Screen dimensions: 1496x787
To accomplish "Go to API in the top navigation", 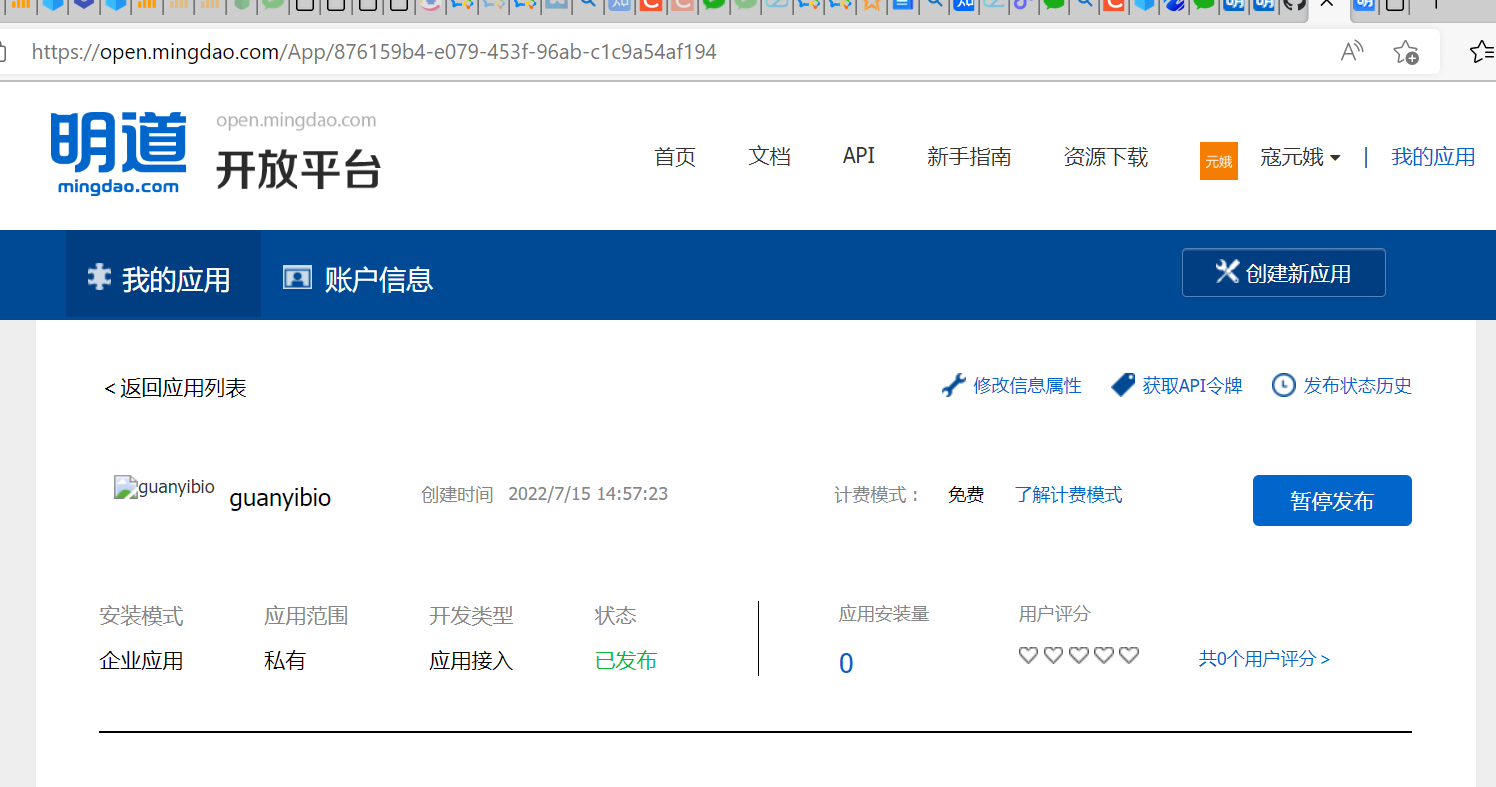I will coord(858,156).
